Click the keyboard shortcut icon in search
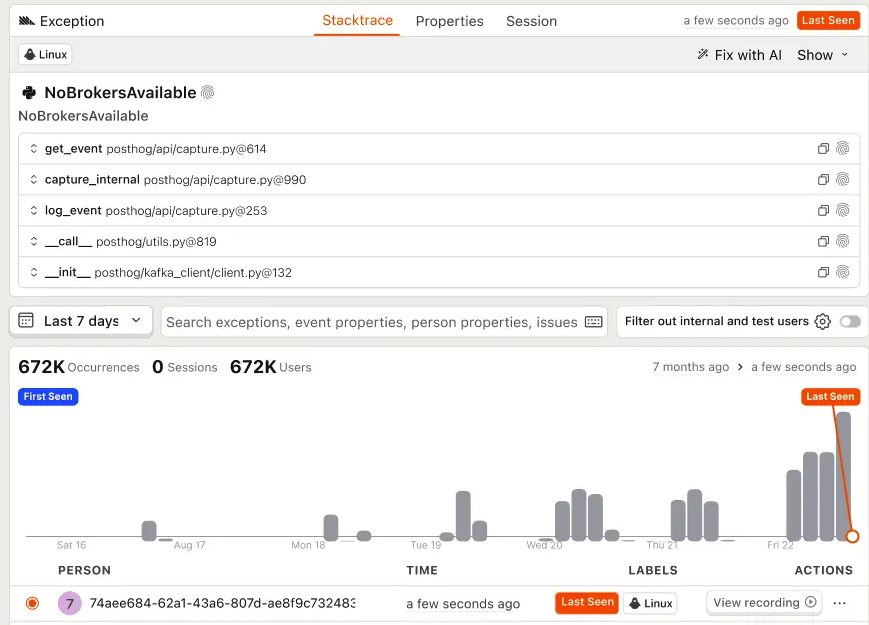Image resolution: width=869 pixels, height=625 pixels. tap(592, 322)
